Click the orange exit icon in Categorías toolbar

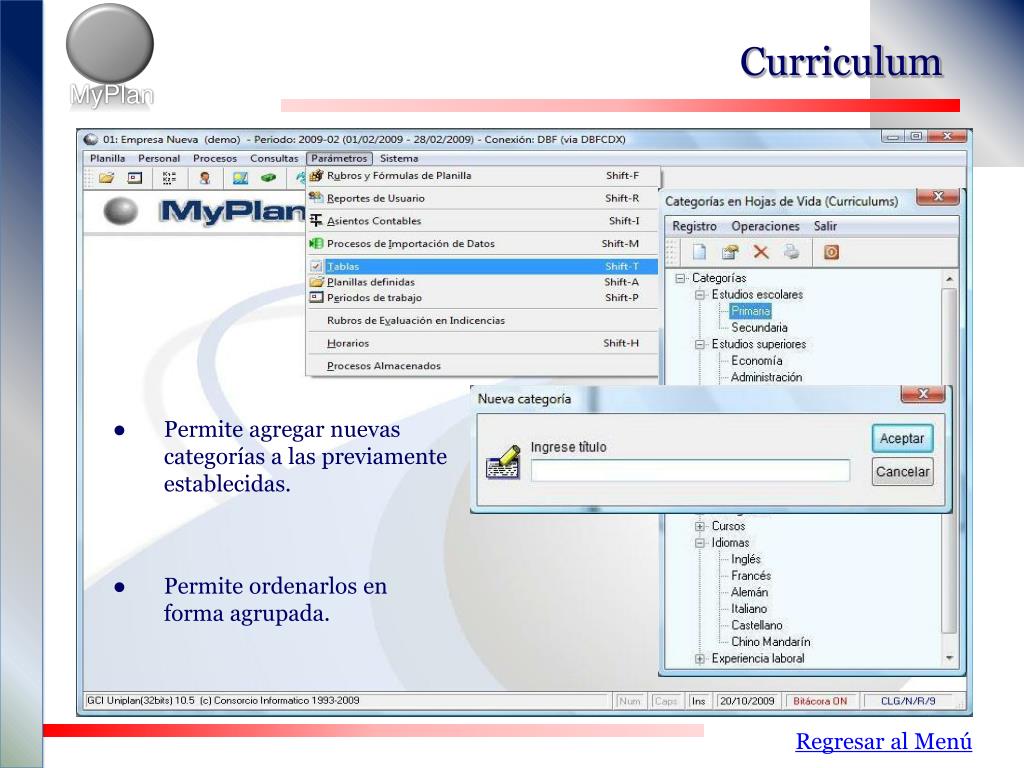[831, 252]
